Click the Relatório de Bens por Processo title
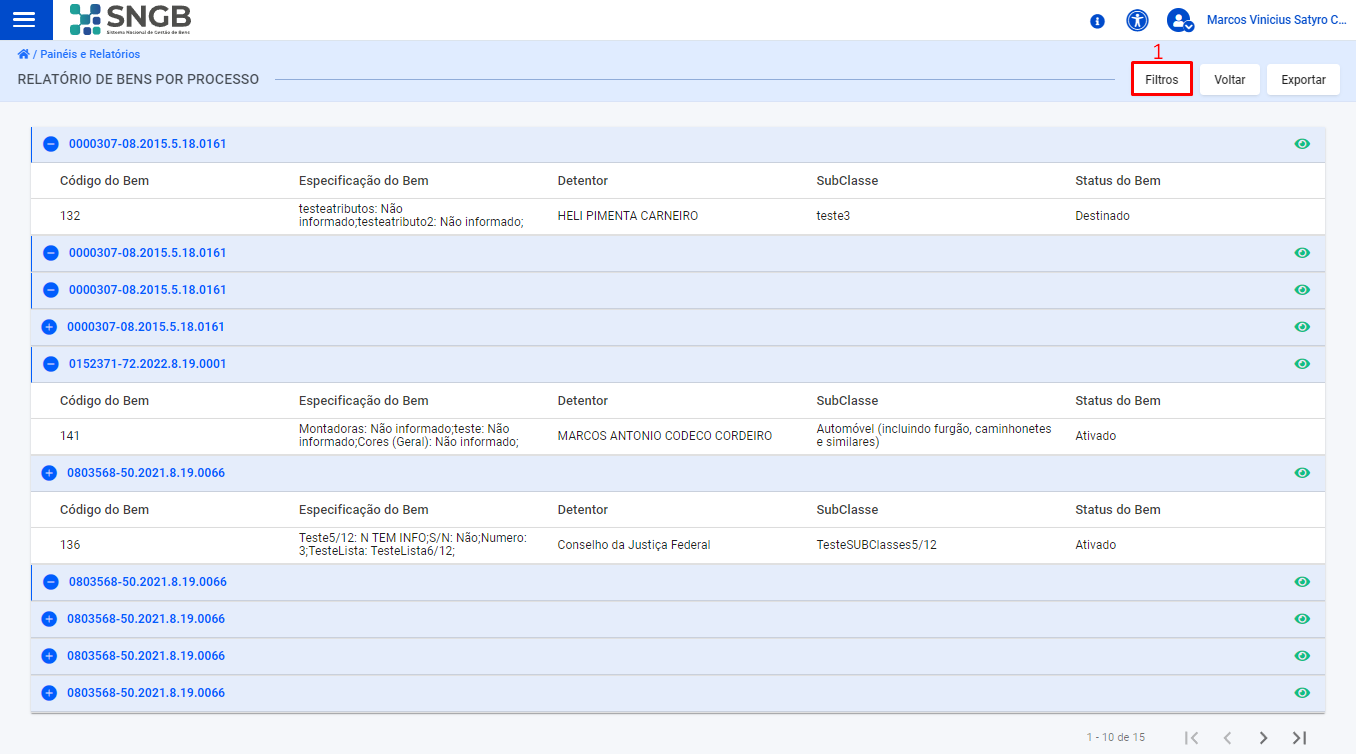The image size is (1356, 754). coord(138,79)
